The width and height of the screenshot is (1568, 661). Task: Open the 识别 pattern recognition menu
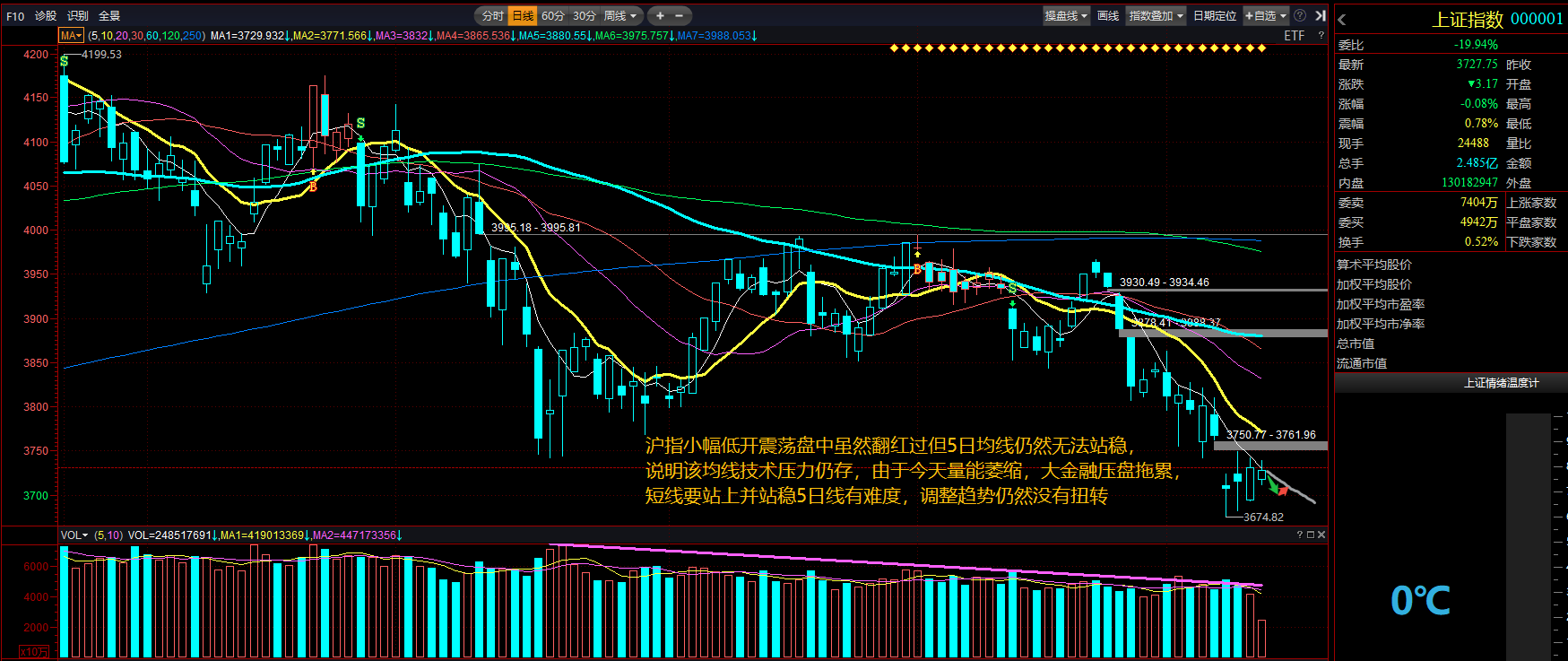pyautogui.click(x=78, y=16)
